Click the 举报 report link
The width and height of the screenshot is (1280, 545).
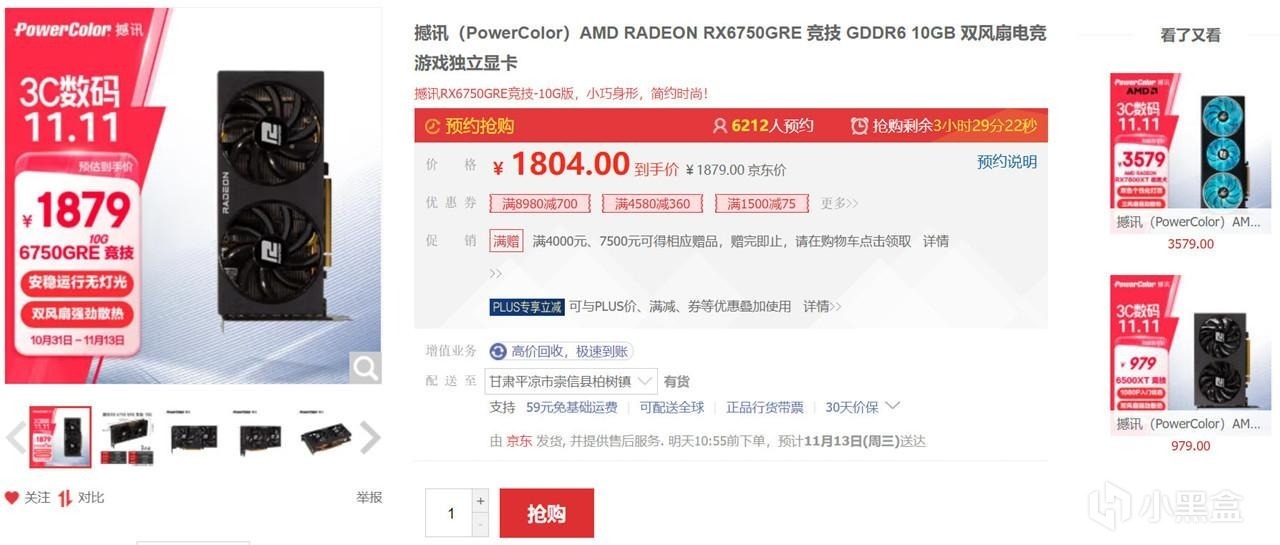point(369,498)
